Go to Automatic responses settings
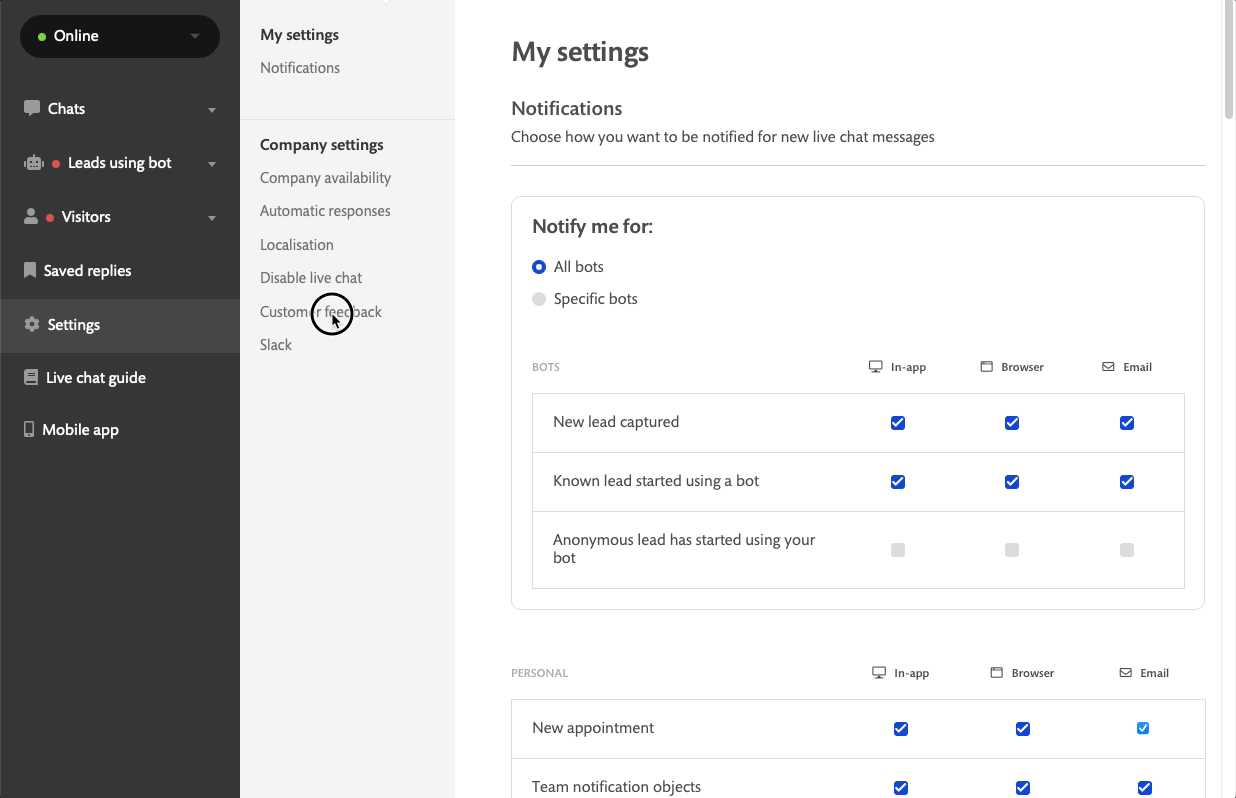This screenshot has width=1236, height=798. [x=325, y=211]
